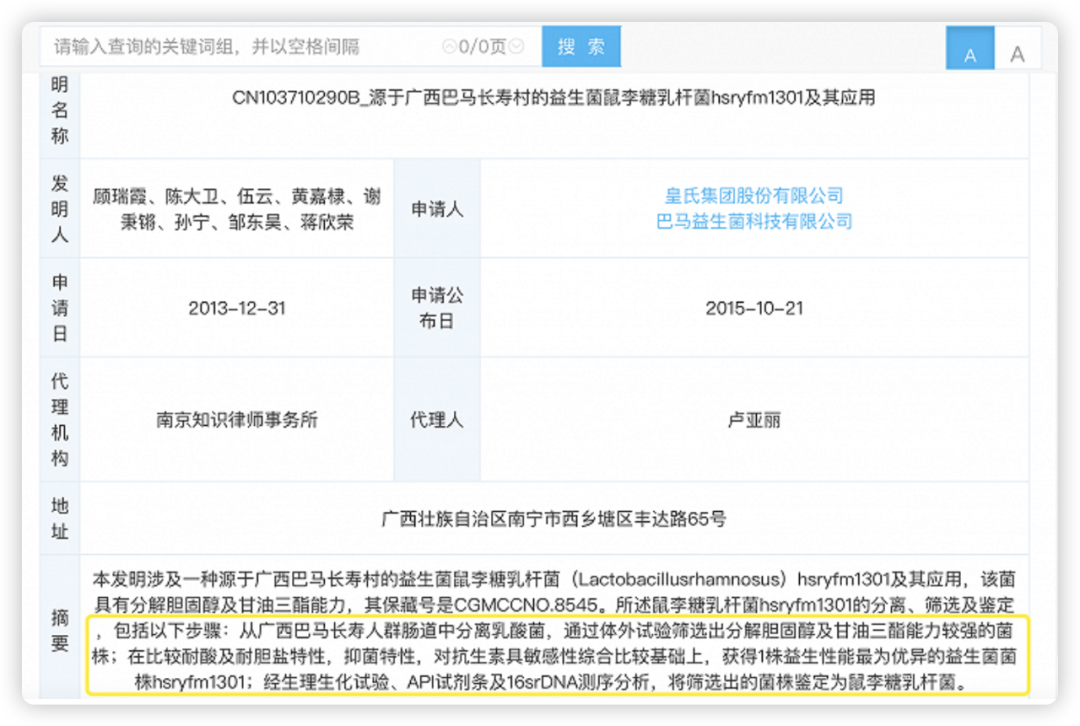Image resolution: width=1080 pixels, height=726 pixels.
Task: Click the 申请日 row label
Action: point(60,308)
